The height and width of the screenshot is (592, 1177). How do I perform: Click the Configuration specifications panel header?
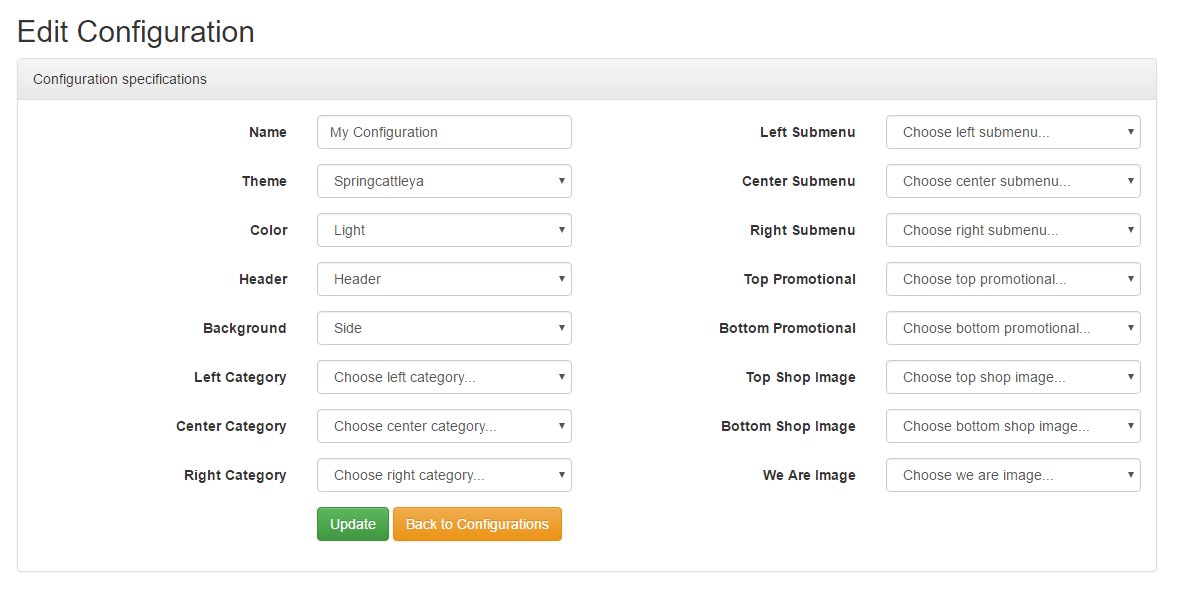tap(587, 80)
